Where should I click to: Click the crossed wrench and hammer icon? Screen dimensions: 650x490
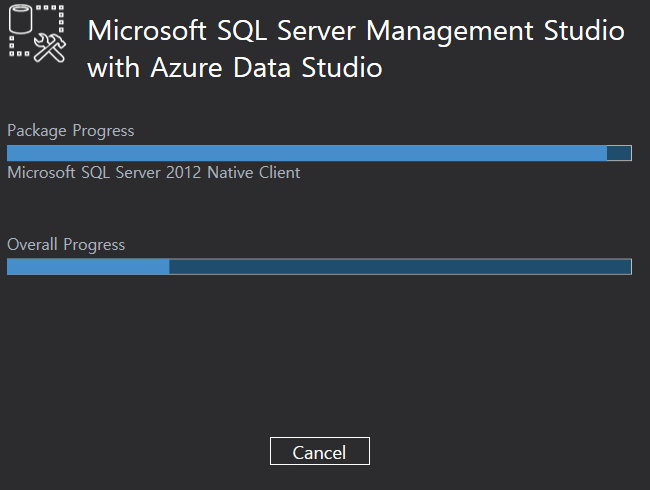point(50,48)
